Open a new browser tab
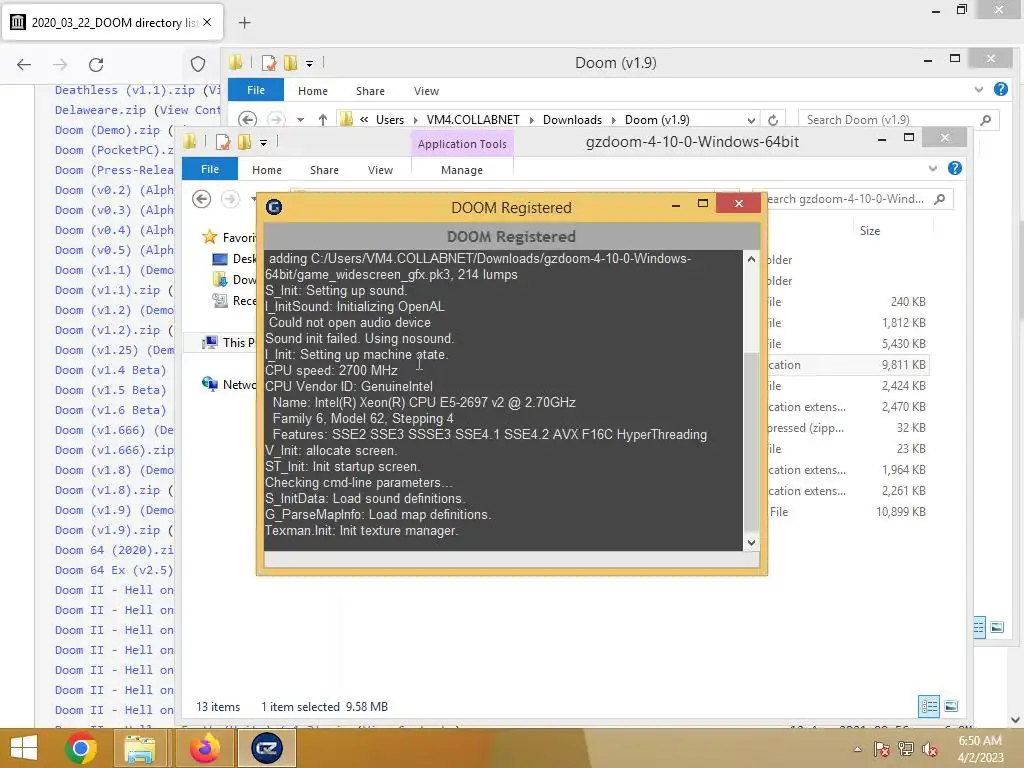1024x768 pixels. coord(244,22)
